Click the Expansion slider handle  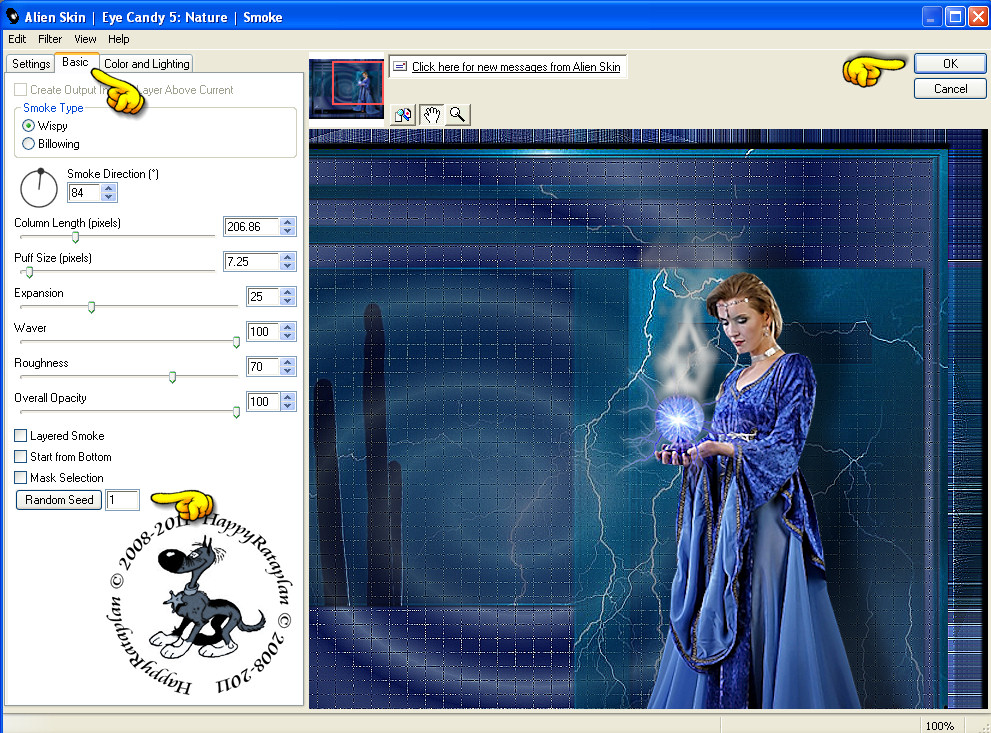click(x=92, y=307)
